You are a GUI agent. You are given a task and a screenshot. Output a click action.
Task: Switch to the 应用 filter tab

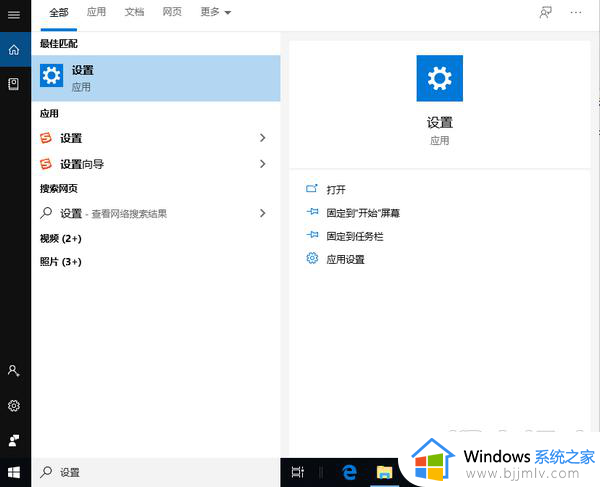[x=96, y=12]
